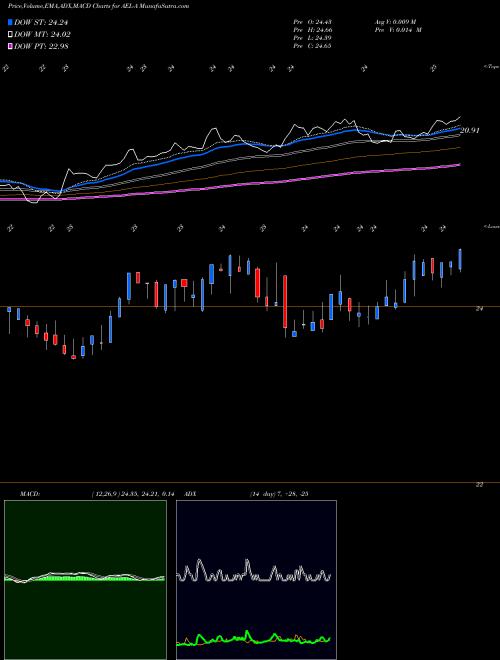Click the 'Pre L: 24.39' low value
The height and width of the screenshot is (660, 500).
pos(312,38)
